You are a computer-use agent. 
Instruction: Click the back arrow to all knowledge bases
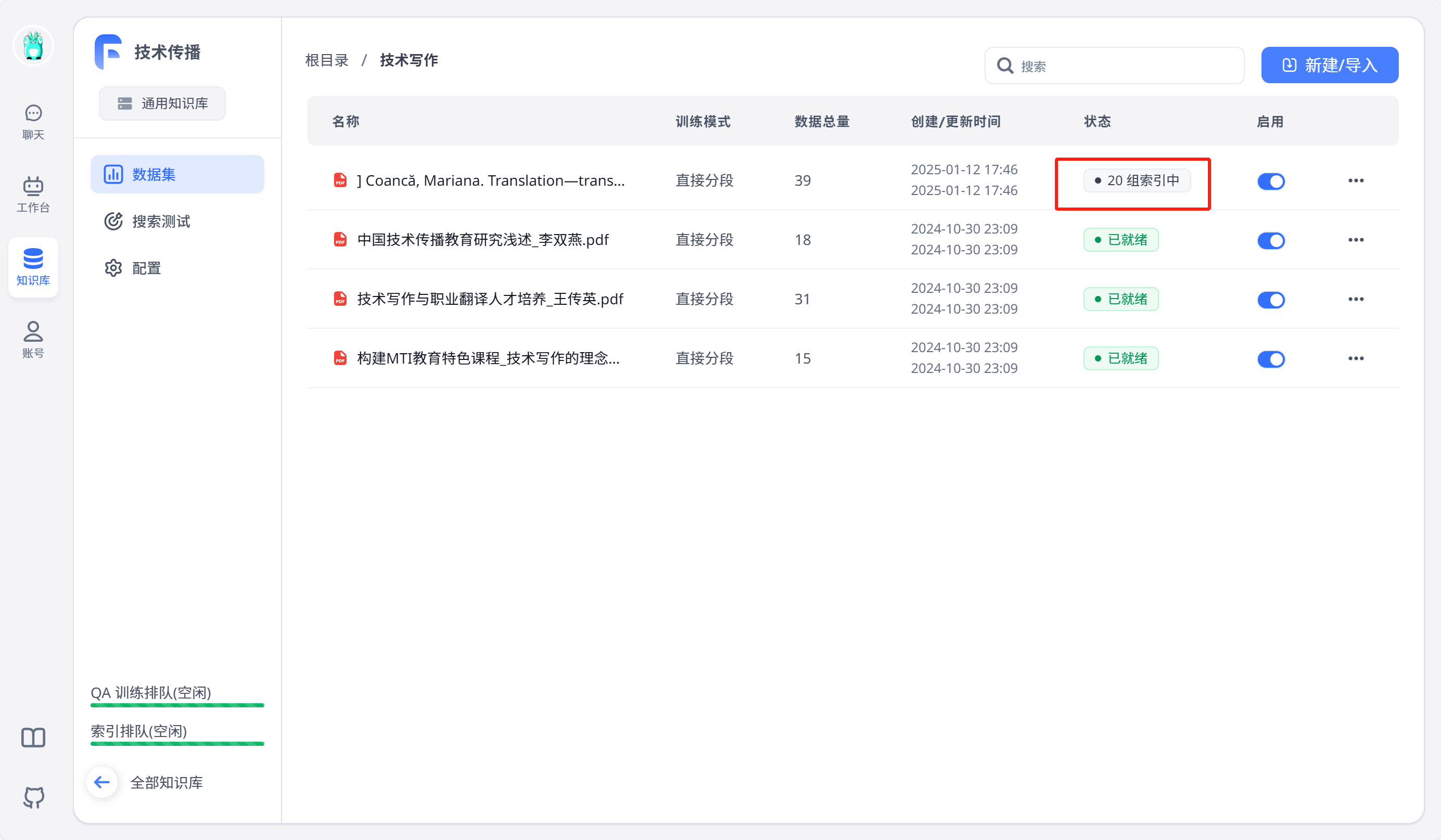point(103,782)
